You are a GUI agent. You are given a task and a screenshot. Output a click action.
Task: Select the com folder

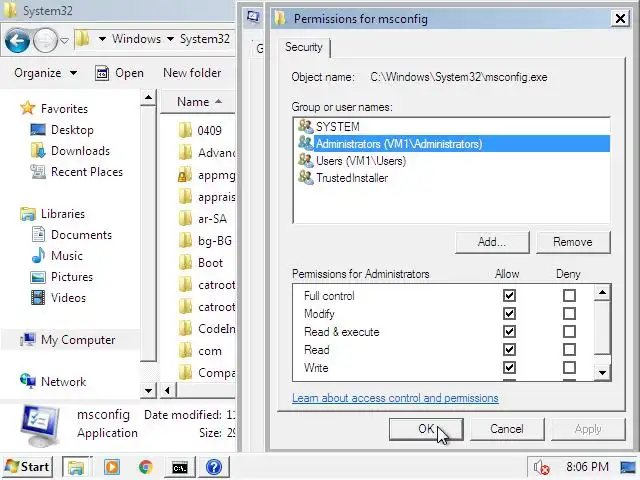(x=200, y=351)
